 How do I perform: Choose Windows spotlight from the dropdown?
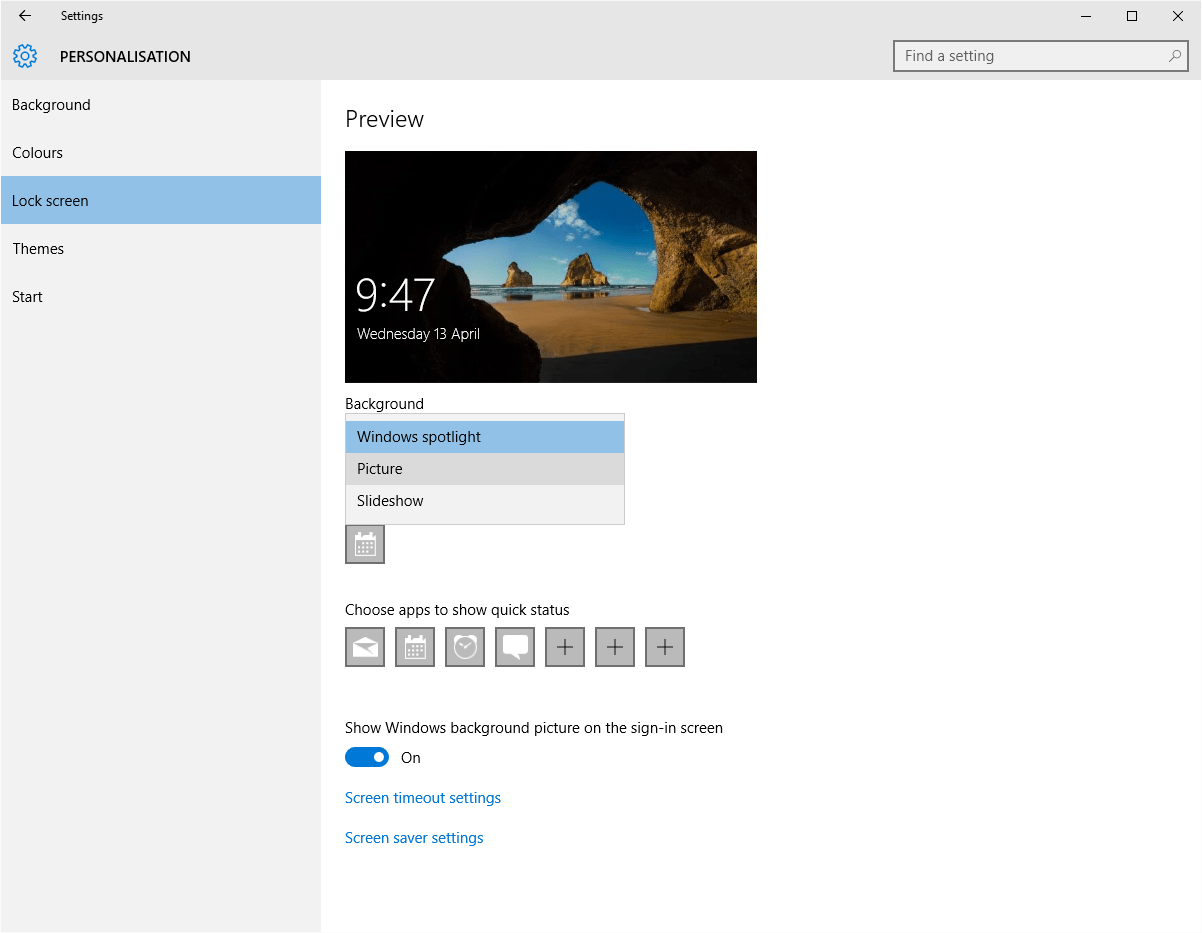485,437
